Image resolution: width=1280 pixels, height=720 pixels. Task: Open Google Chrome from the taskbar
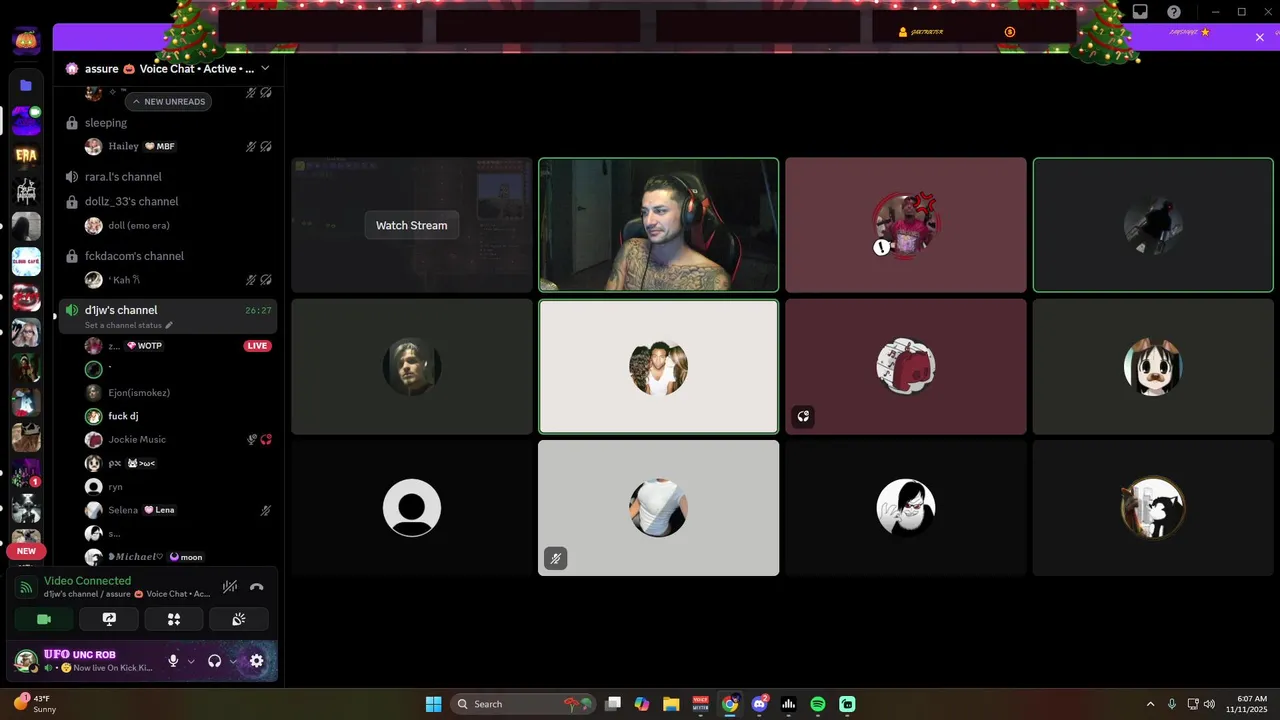pyautogui.click(x=730, y=704)
